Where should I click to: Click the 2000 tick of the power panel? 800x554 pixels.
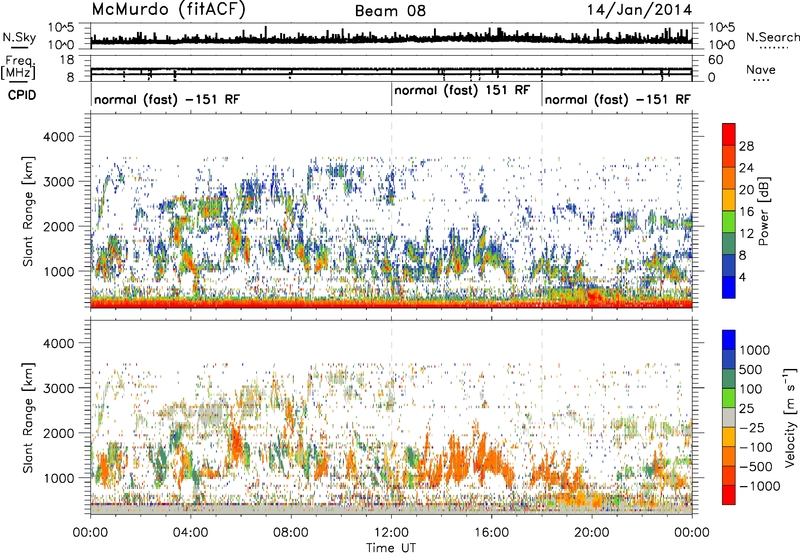pyautogui.click(x=61, y=226)
